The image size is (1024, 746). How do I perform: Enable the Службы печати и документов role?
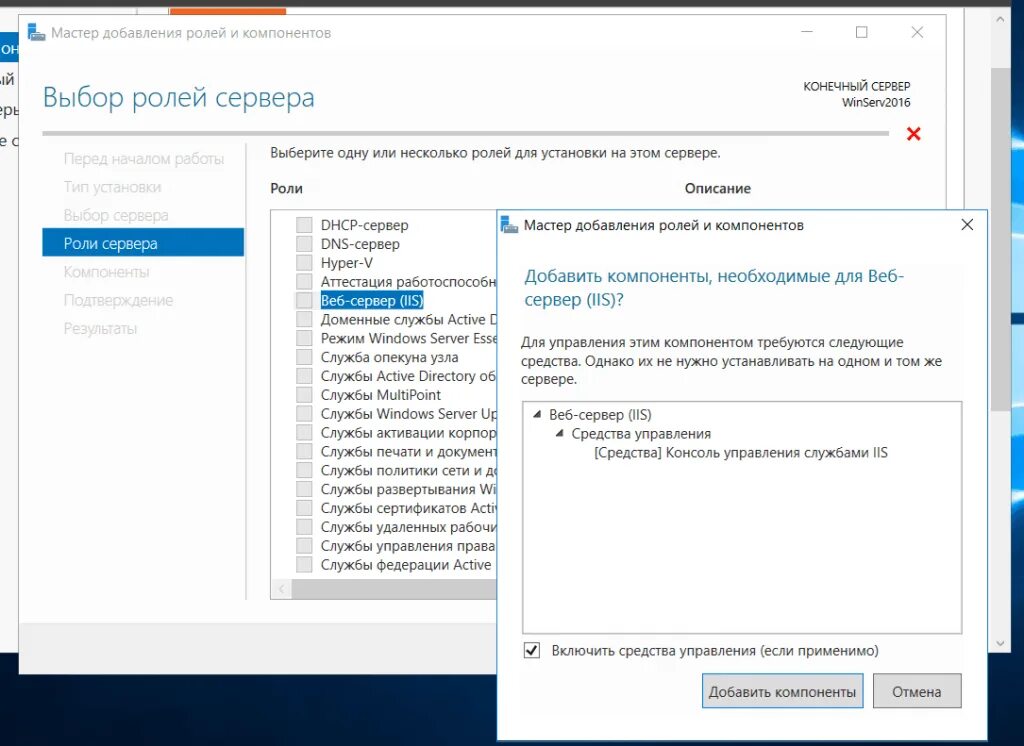tap(302, 451)
